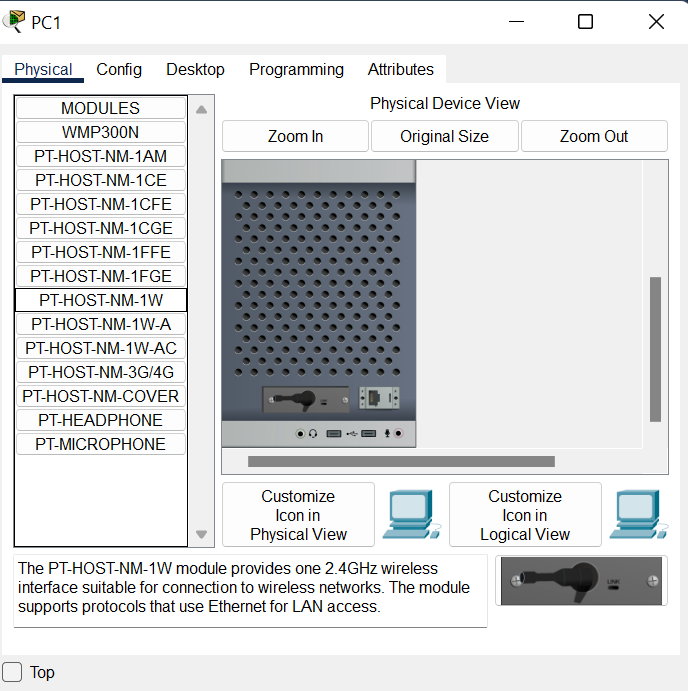Select the PT-HOST-NM-COVER module

coord(100,396)
